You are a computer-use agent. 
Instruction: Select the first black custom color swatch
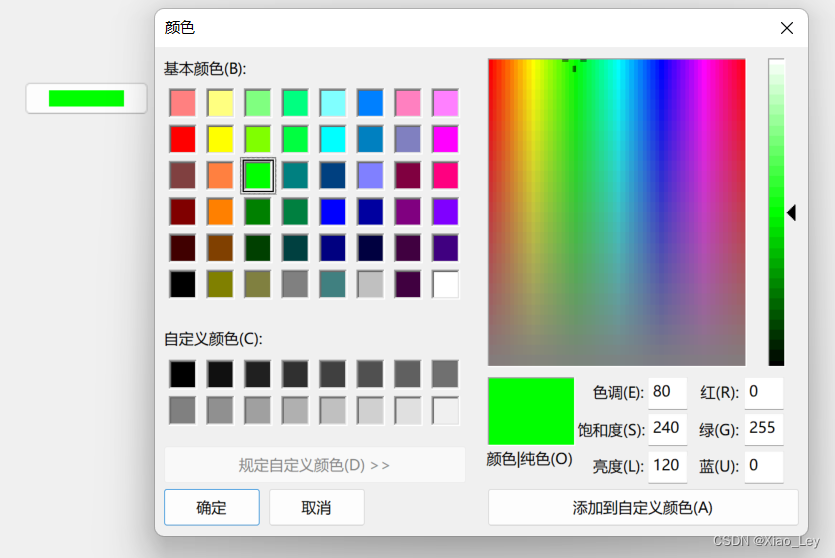tap(183, 374)
